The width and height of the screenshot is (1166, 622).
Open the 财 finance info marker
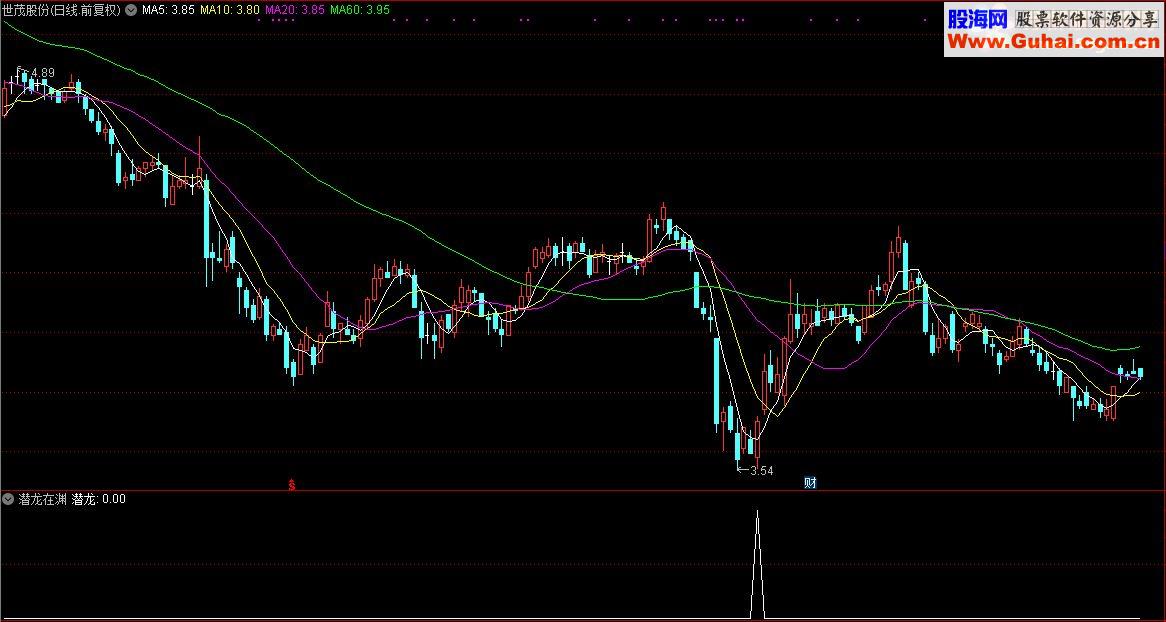811,483
